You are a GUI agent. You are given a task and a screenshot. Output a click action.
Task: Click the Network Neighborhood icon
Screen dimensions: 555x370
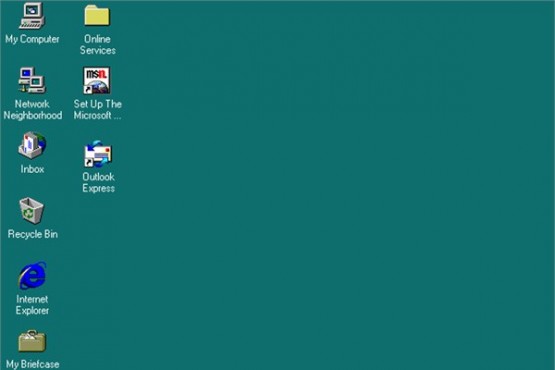(x=32, y=80)
